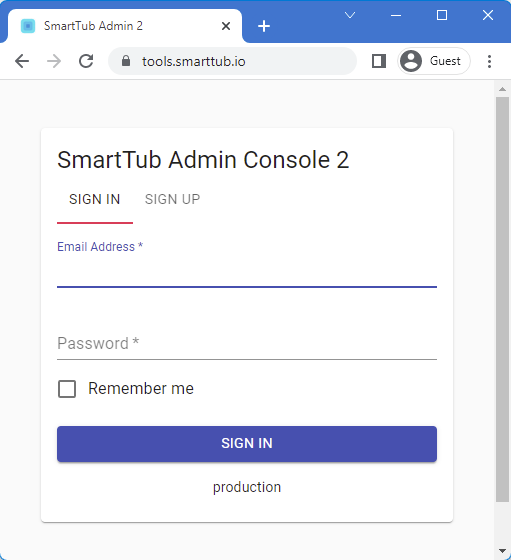Open the browser side panel icon
This screenshot has width=511, height=560.
click(x=379, y=61)
